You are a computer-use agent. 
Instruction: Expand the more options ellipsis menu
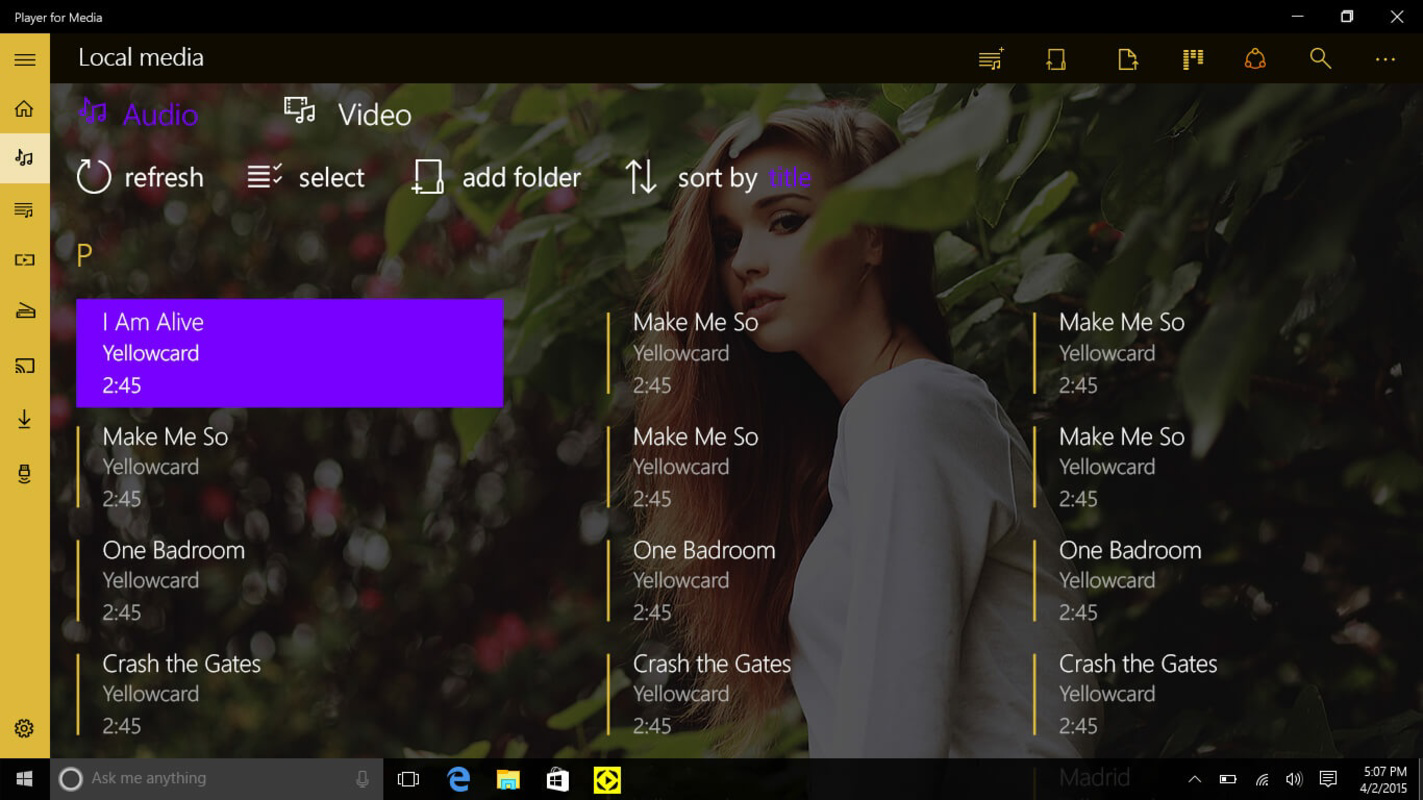1385,60
